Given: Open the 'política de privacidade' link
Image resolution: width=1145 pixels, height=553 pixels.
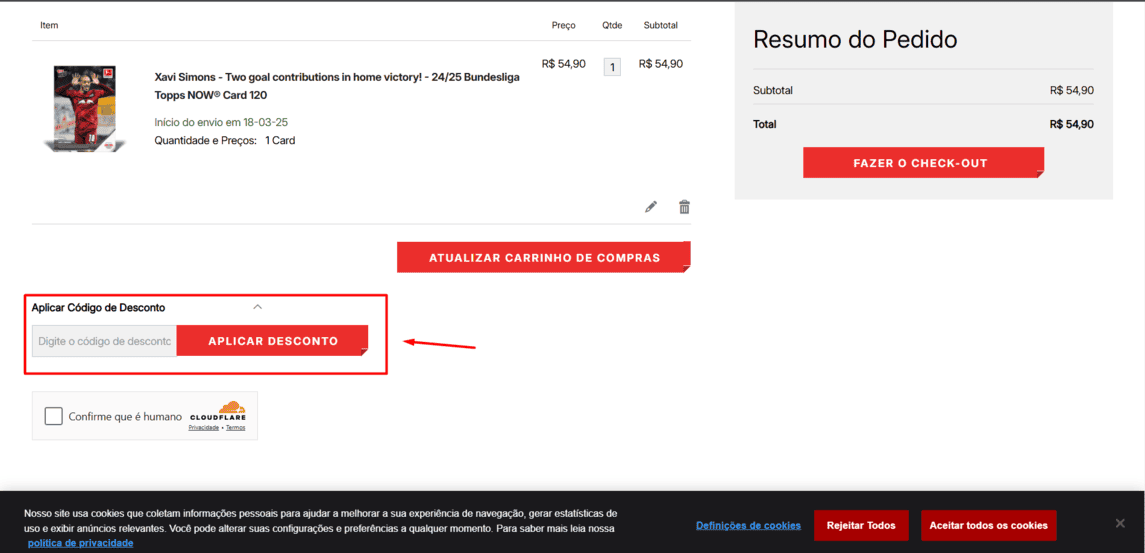Looking at the screenshot, I should [x=80, y=543].
